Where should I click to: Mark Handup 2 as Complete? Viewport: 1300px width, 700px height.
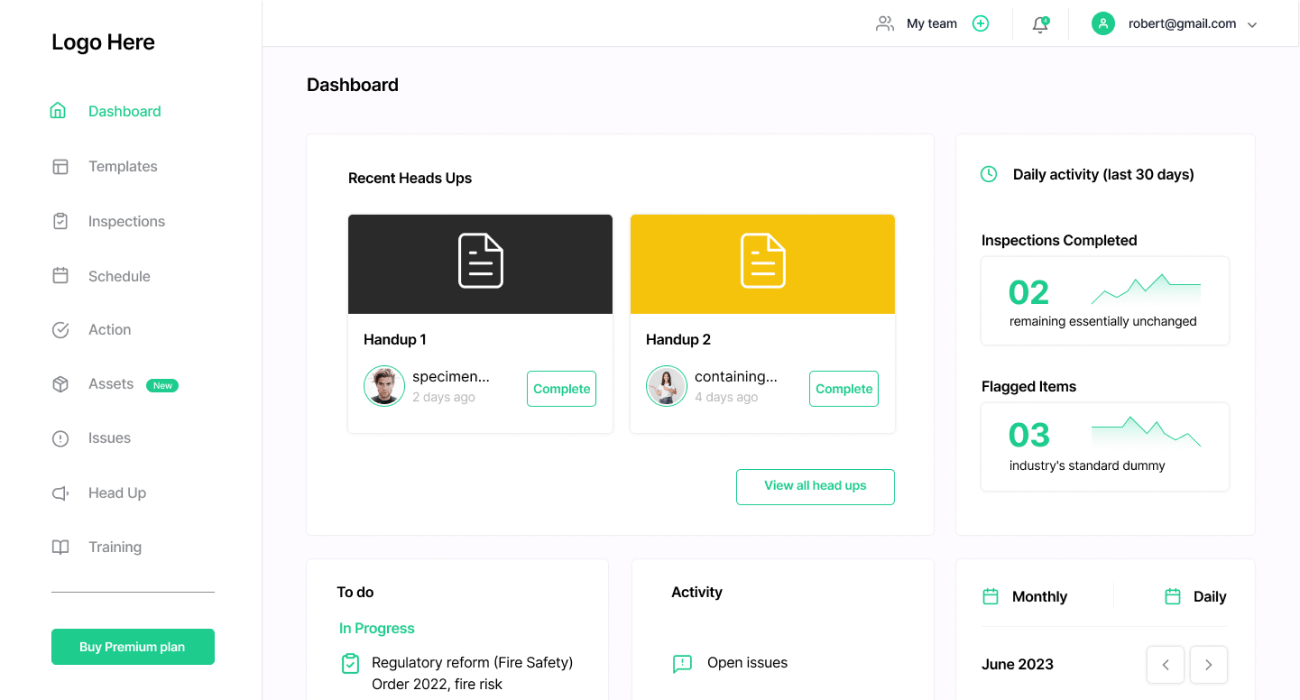(844, 389)
